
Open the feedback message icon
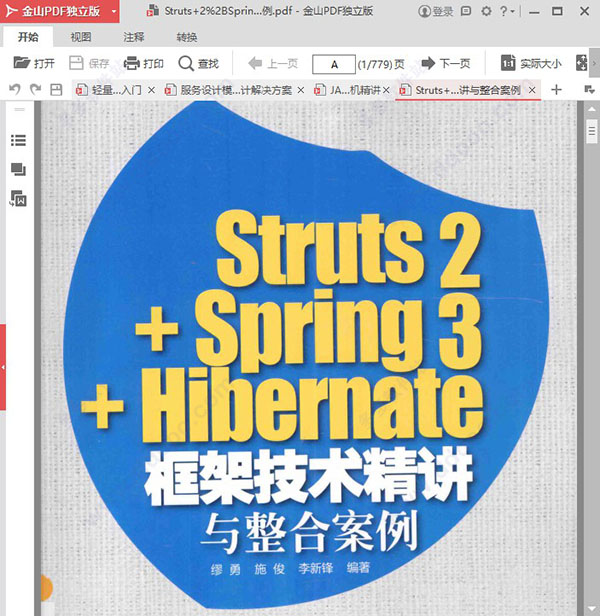466,11
